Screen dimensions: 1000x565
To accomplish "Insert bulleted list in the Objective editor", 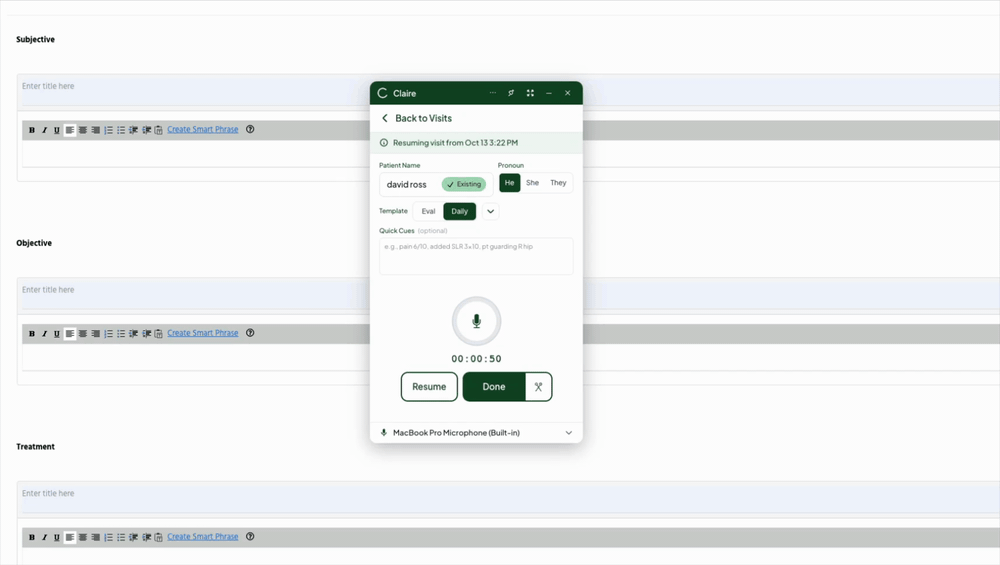I will pyautogui.click(x=121, y=334).
